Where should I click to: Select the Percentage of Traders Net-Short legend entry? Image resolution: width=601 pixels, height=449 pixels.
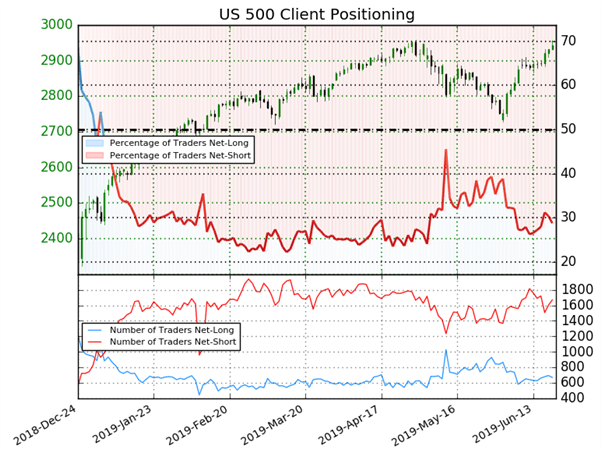click(x=168, y=155)
